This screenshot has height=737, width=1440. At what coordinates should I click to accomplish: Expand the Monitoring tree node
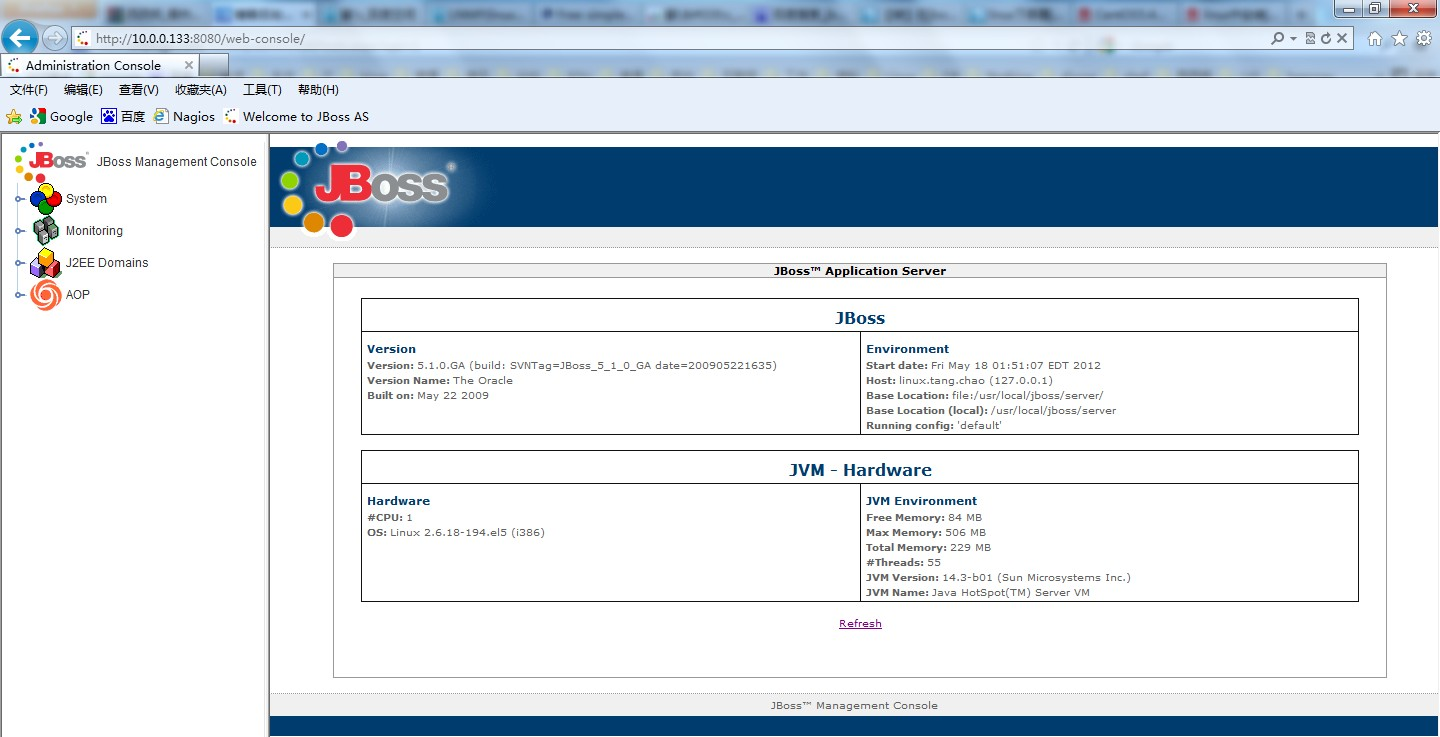point(20,231)
